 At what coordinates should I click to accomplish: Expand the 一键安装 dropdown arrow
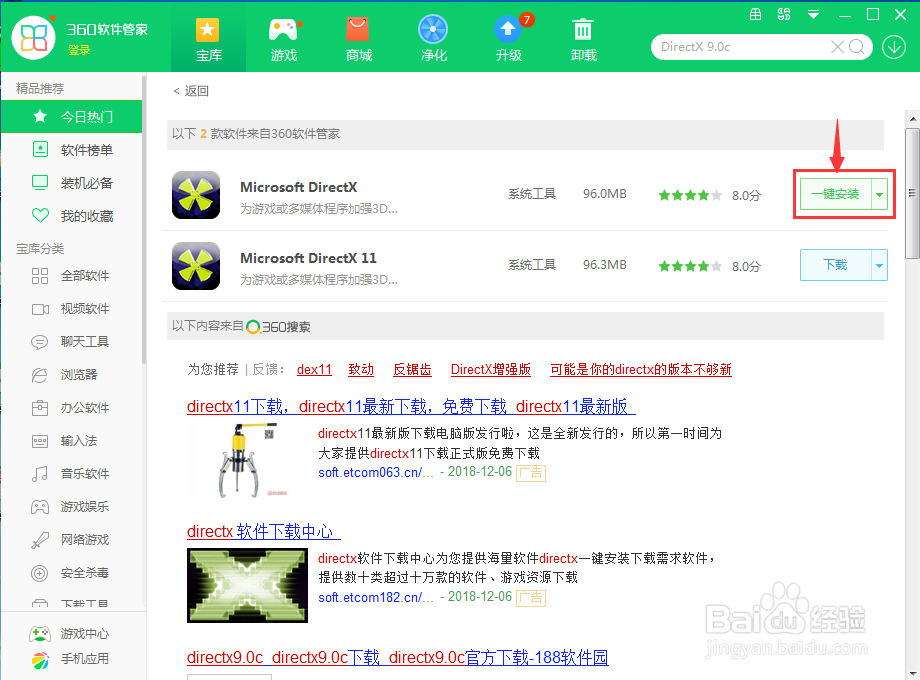coord(880,194)
